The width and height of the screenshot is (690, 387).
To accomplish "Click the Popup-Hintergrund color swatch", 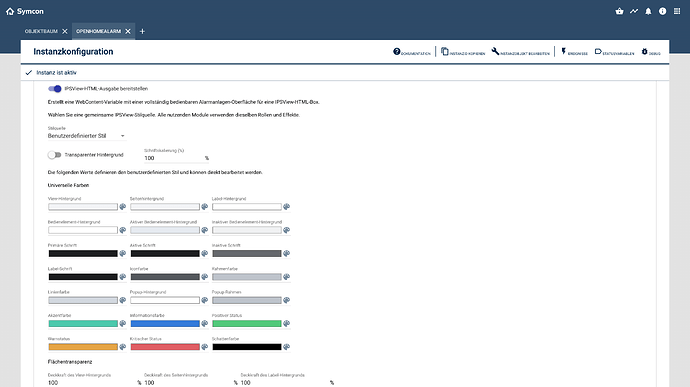I will click(165, 300).
